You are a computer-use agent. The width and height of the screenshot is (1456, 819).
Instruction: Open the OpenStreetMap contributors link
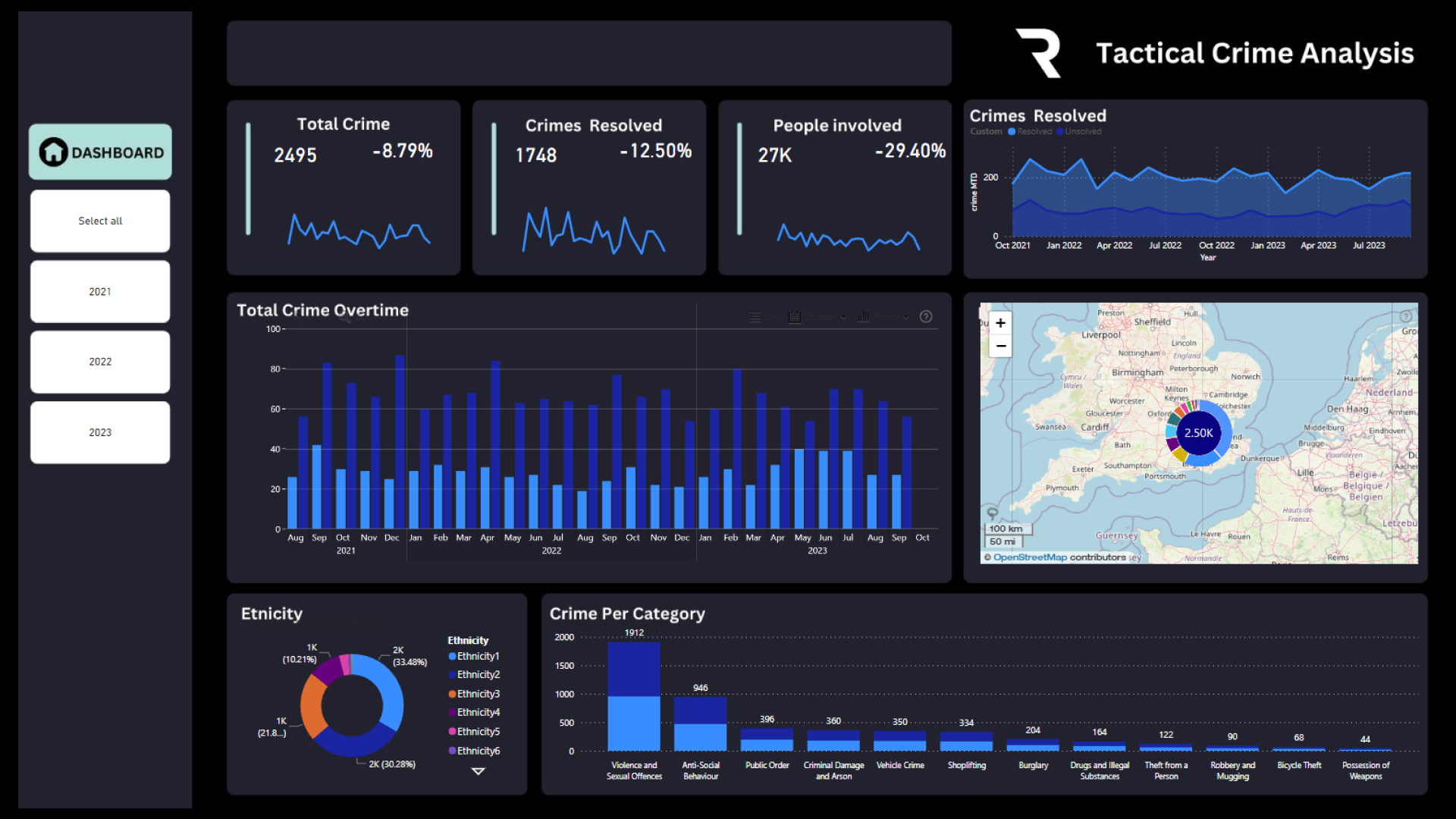[x=1030, y=557]
